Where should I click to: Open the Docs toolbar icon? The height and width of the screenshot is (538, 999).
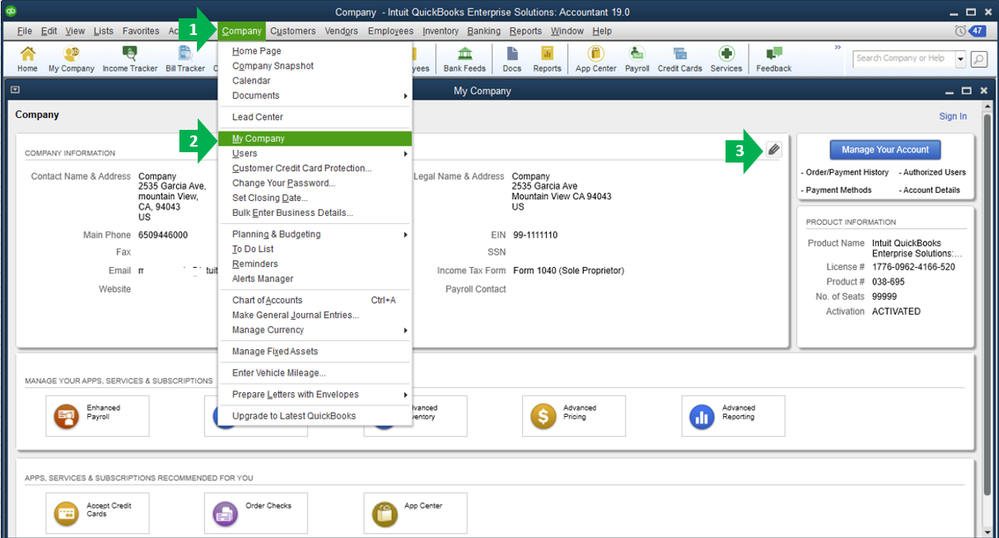(512, 59)
